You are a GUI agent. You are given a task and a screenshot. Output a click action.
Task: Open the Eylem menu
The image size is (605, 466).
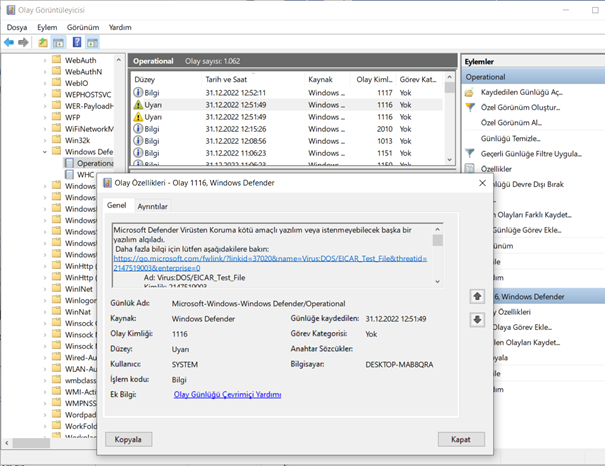click(47, 27)
